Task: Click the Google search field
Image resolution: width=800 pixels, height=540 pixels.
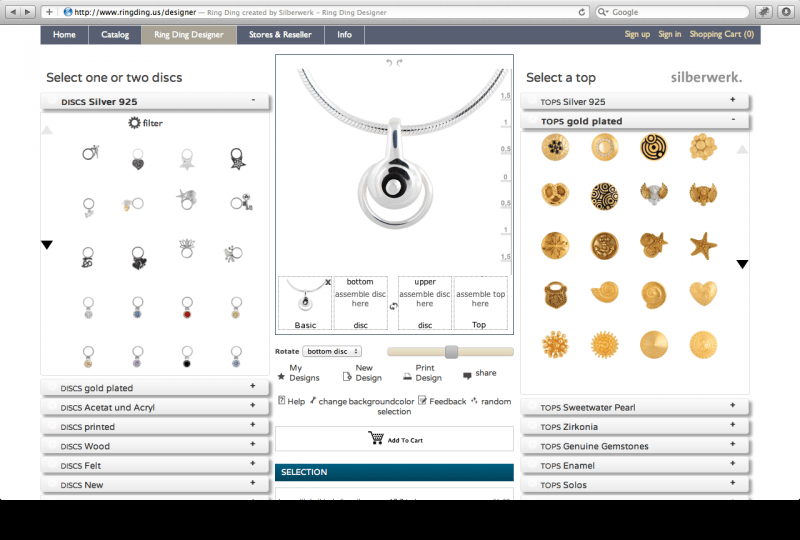Action: pos(672,12)
